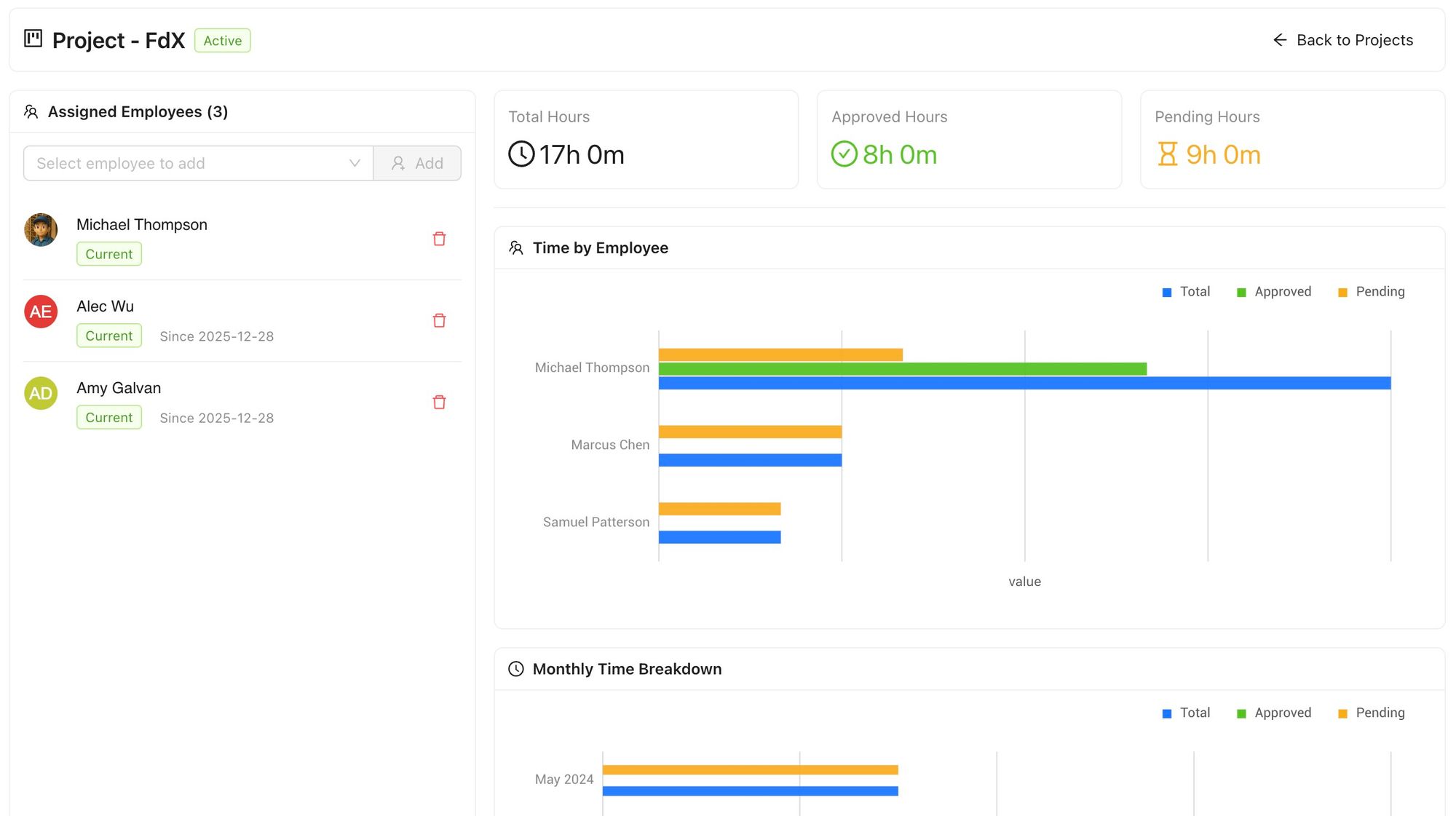
Task: Toggle Approved series in Time by Employee legend
Action: [1275, 292]
